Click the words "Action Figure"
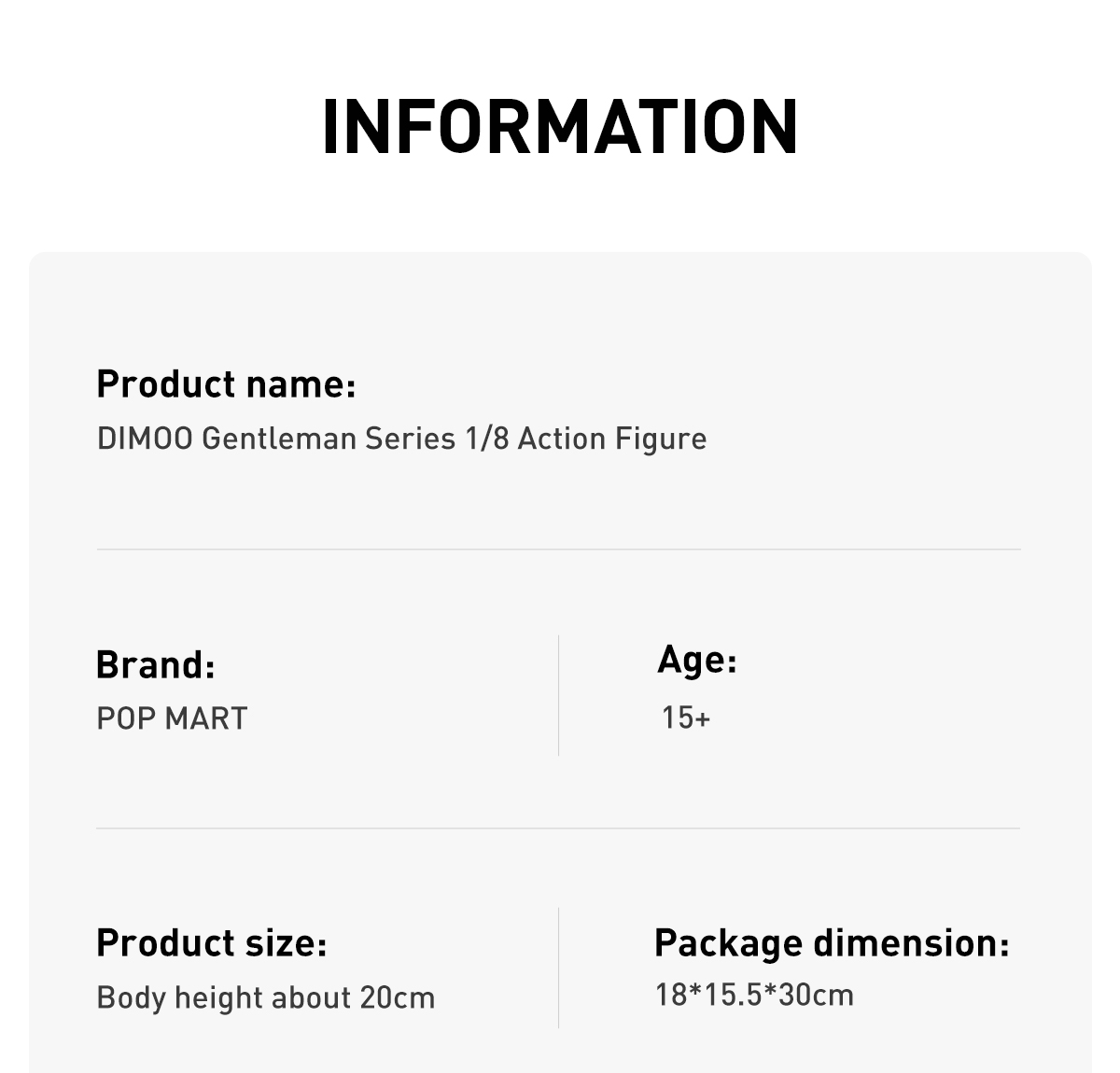The image size is (1120, 1073). [x=612, y=439]
